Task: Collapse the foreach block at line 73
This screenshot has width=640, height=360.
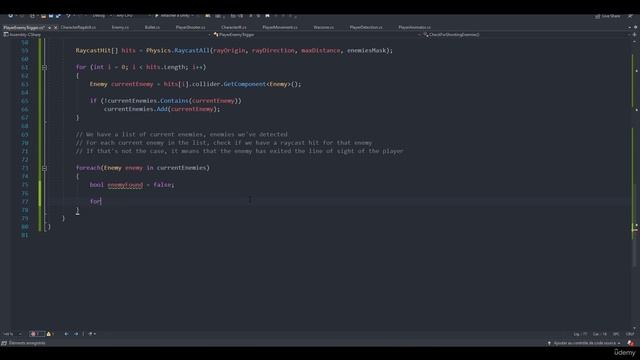Action: point(44,168)
